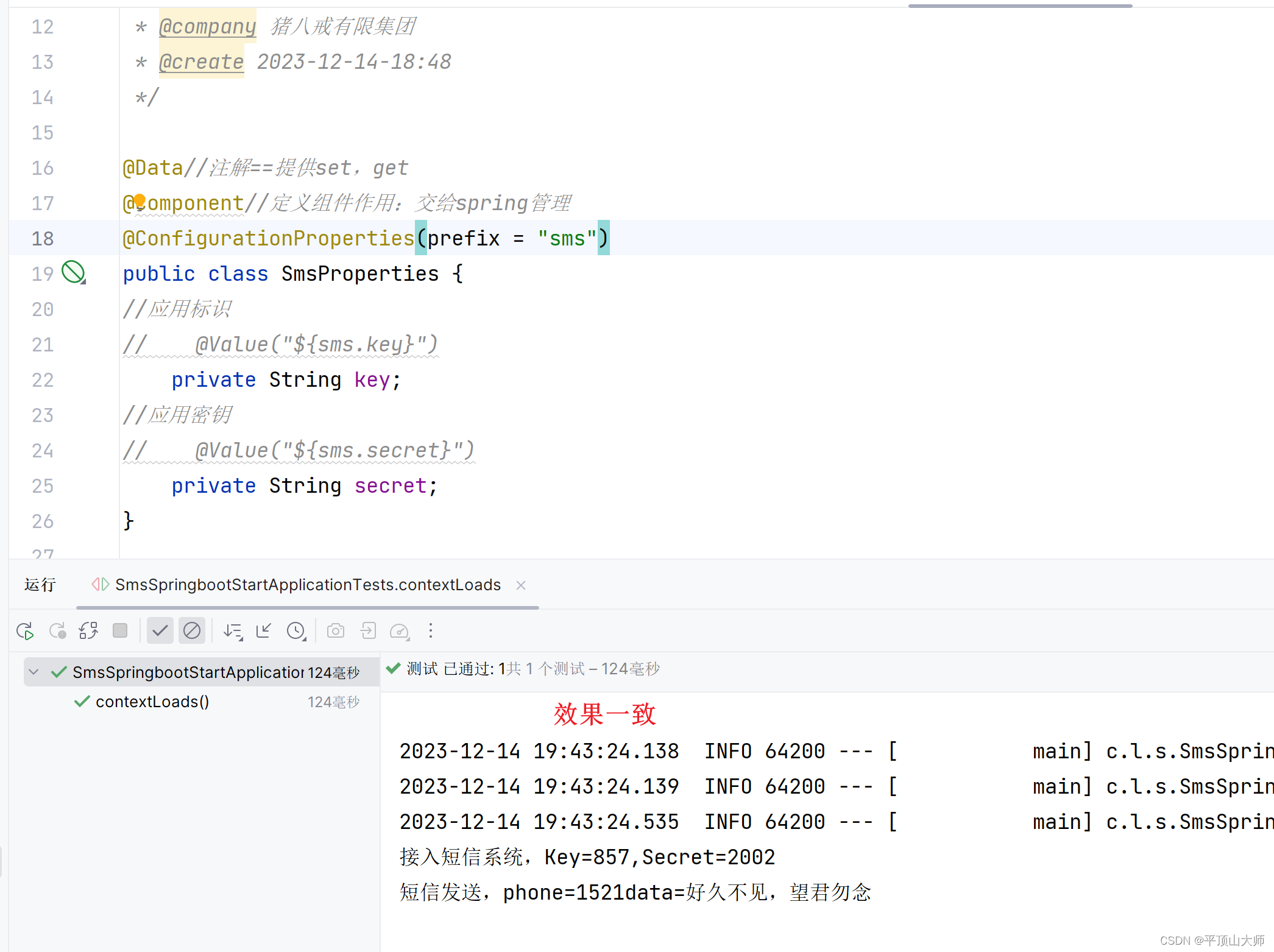Click the 运行 tool window label

click(x=39, y=585)
